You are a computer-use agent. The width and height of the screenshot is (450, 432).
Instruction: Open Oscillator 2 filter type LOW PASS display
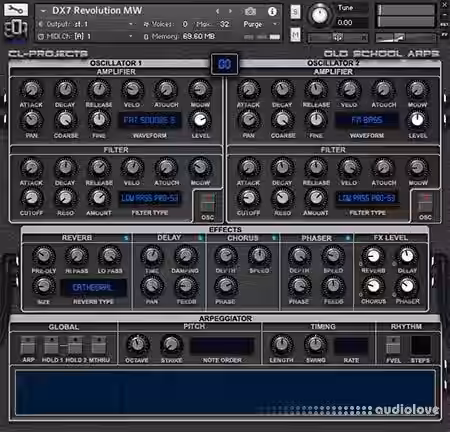pyautogui.click(x=367, y=199)
